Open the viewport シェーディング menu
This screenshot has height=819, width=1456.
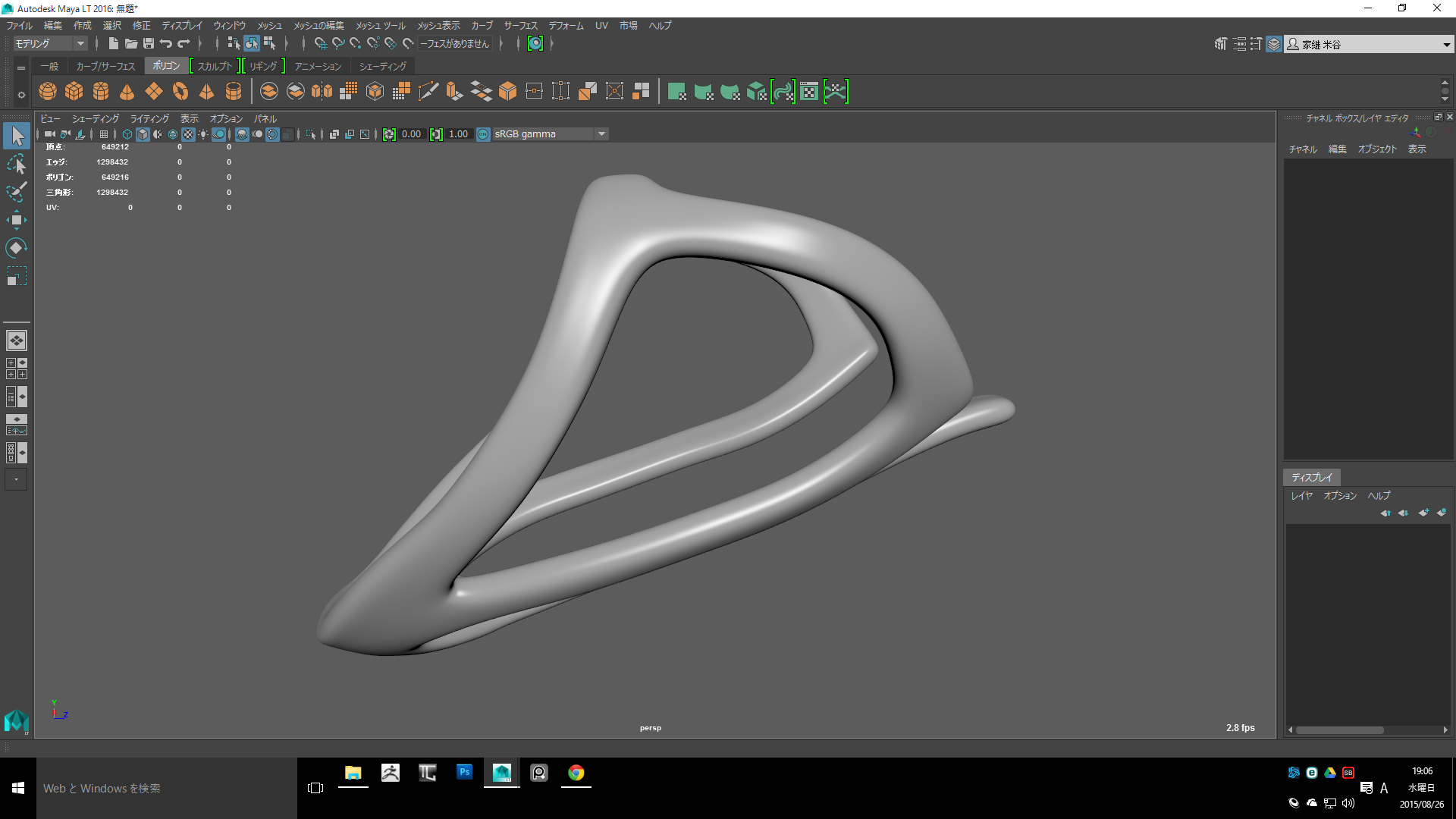click(x=96, y=119)
